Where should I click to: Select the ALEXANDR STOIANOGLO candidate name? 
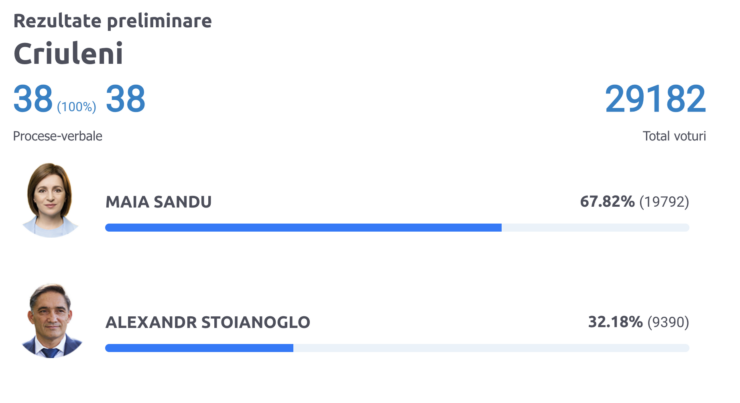208,322
